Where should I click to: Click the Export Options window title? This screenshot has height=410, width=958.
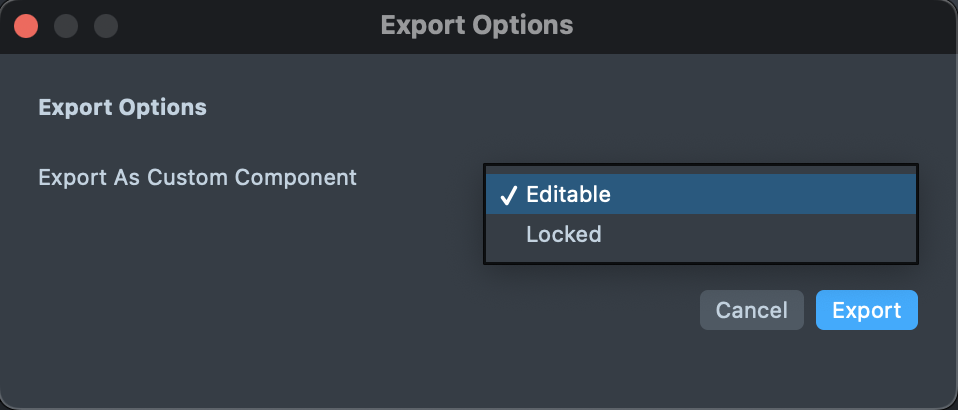477,24
